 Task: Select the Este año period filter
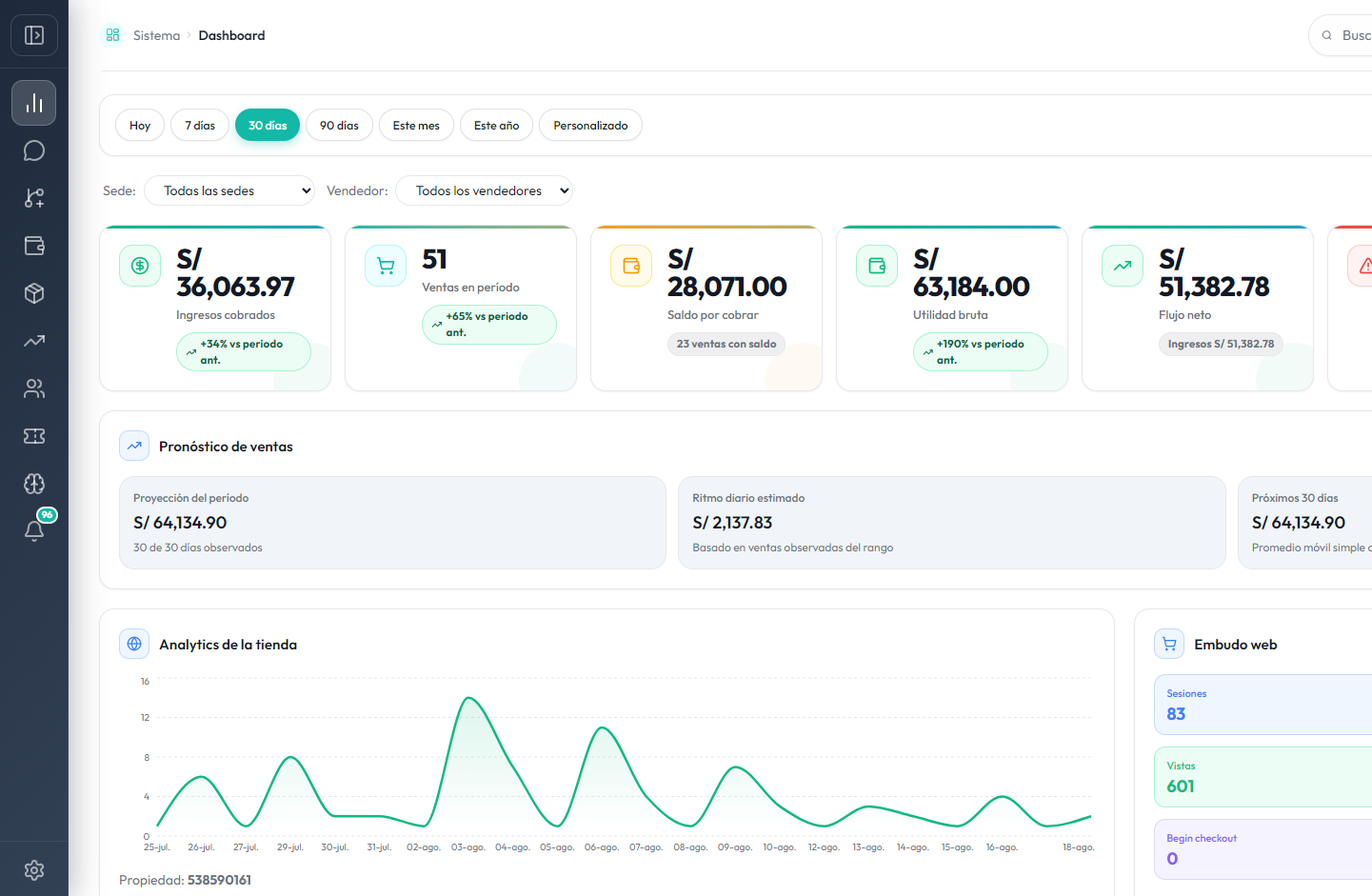[x=496, y=125]
